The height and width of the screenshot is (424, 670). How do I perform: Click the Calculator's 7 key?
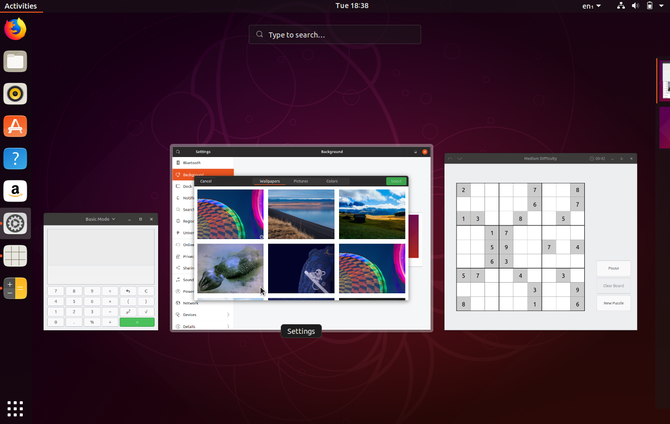coord(56,291)
